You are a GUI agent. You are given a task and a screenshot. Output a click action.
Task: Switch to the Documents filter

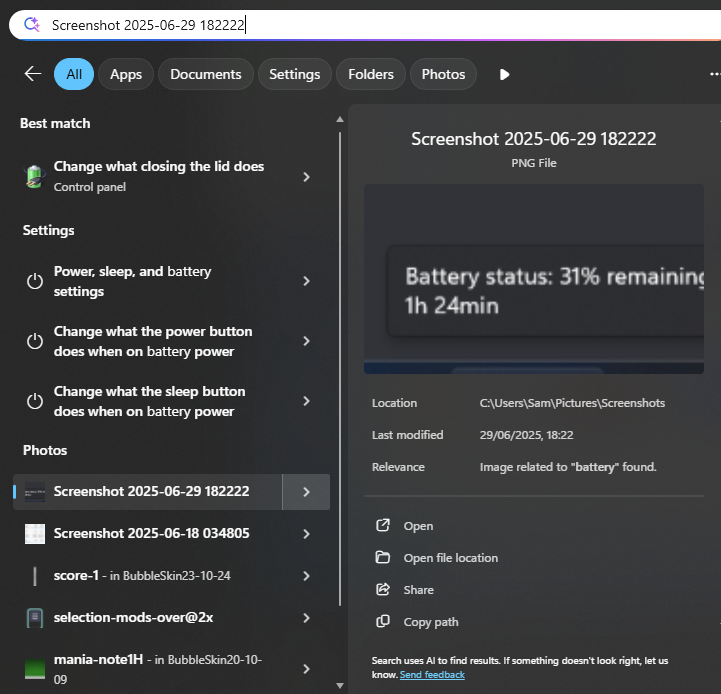[206, 74]
